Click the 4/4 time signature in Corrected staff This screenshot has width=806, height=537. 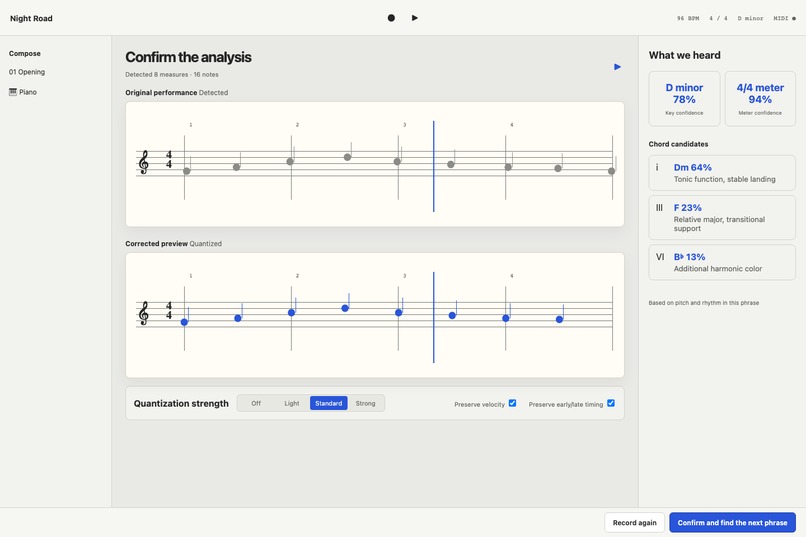(169, 310)
